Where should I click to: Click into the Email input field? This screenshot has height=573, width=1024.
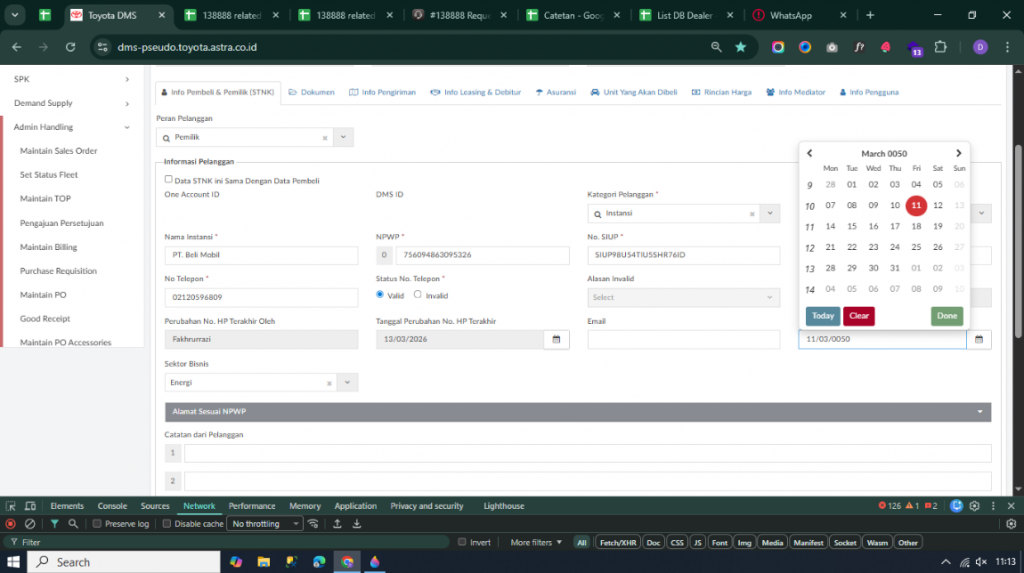(x=683, y=340)
